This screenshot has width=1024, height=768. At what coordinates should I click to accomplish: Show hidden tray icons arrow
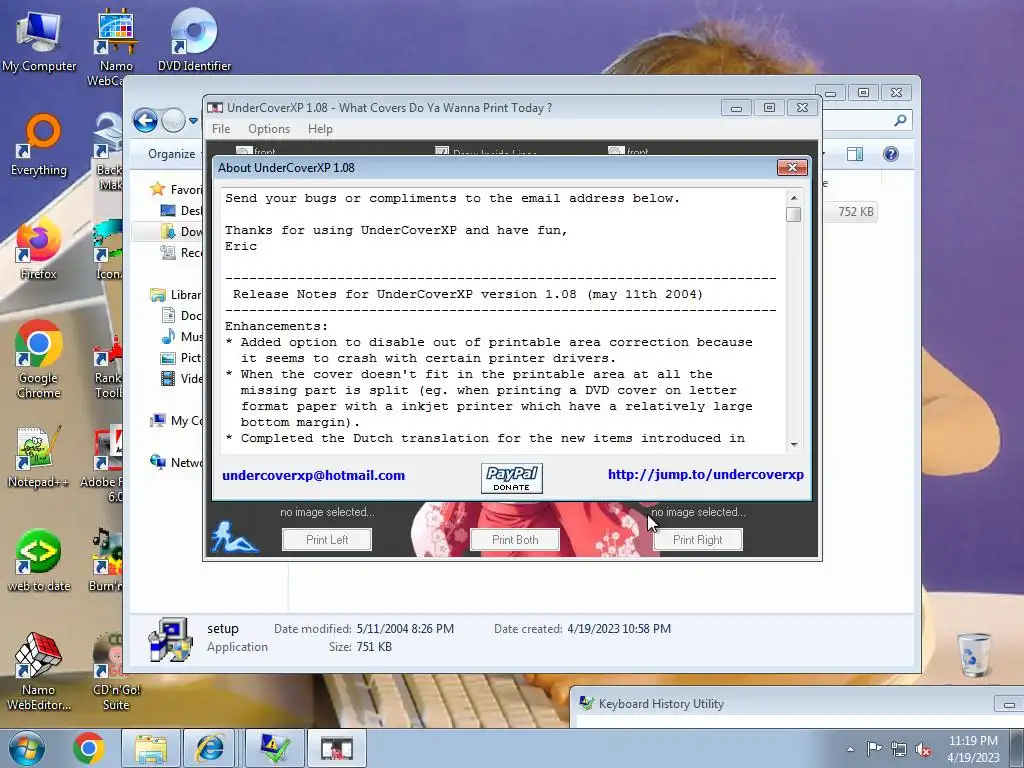850,749
